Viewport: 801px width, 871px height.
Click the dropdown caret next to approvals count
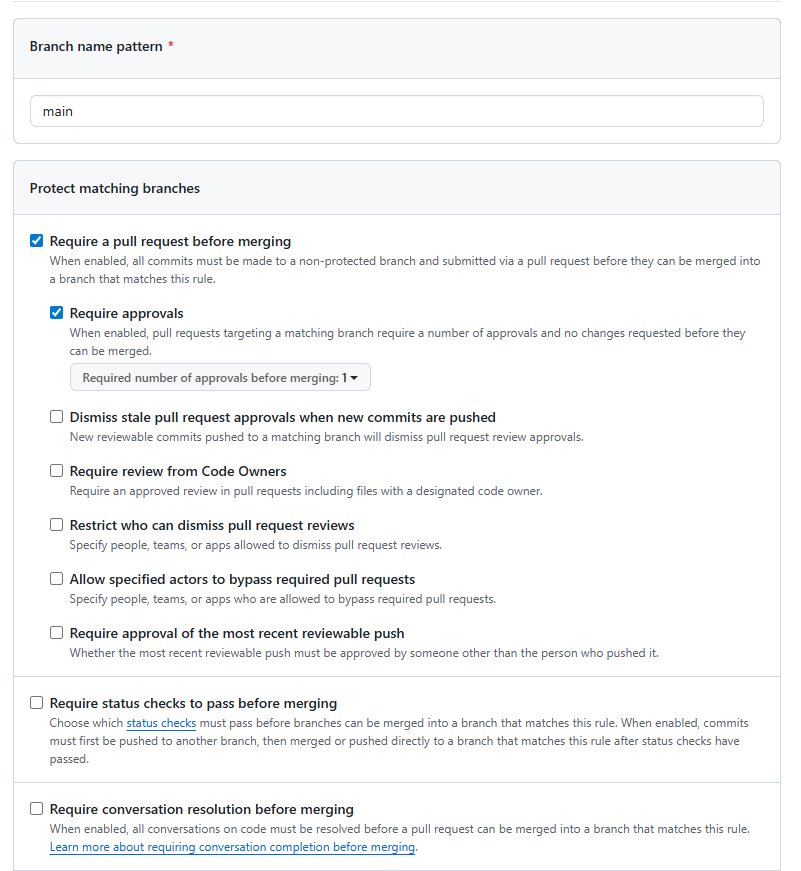coord(354,378)
